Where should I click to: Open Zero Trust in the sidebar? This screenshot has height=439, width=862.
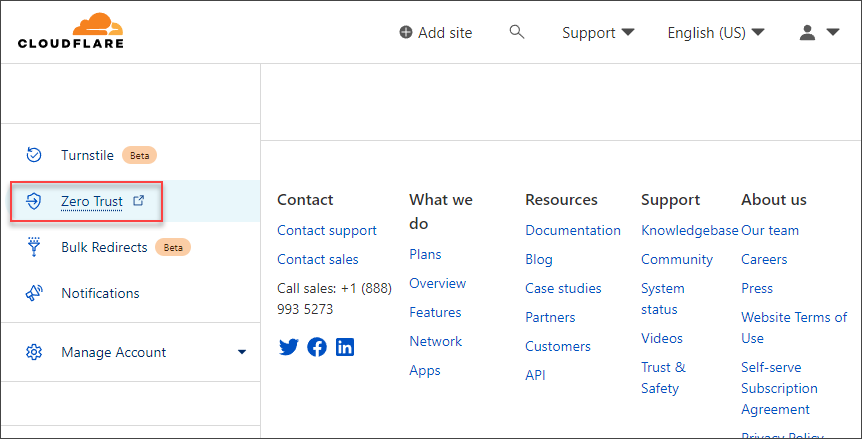(x=92, y=202)
